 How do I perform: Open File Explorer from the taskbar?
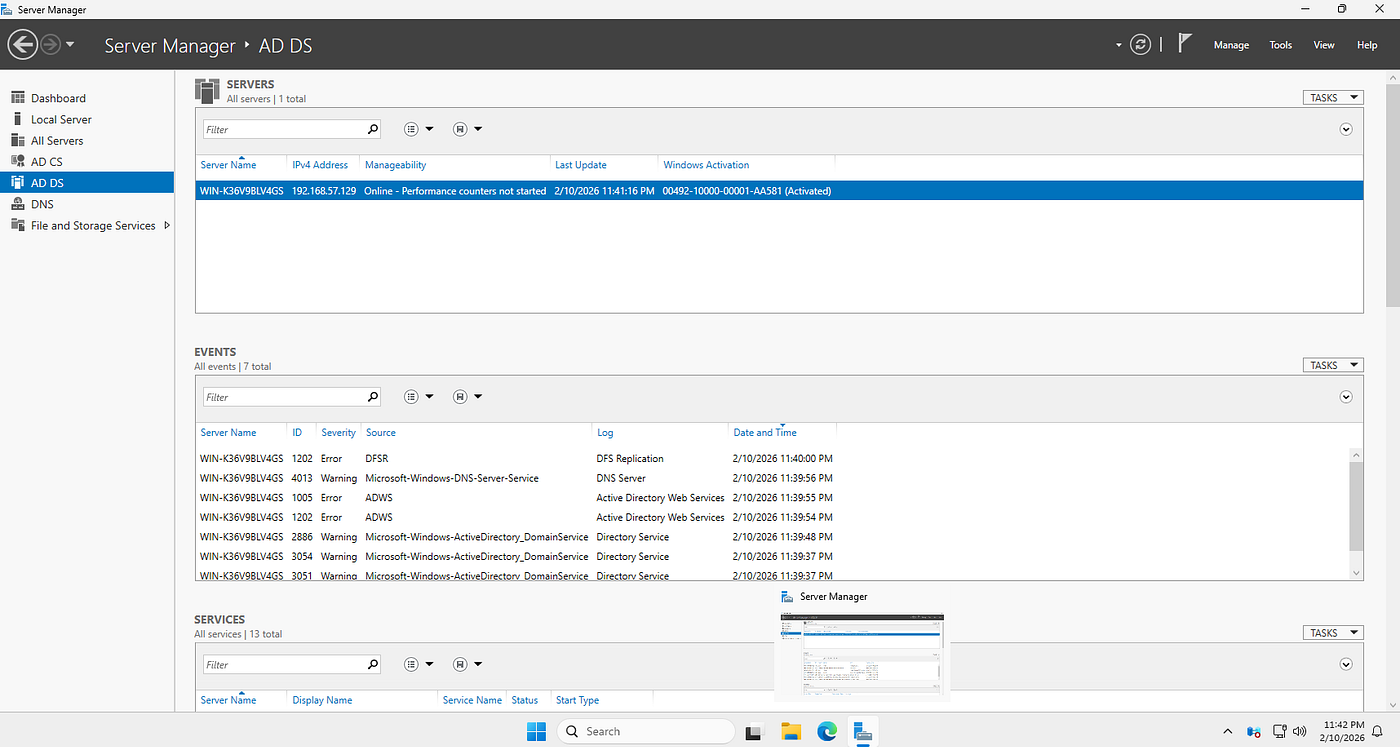[791, 731]
